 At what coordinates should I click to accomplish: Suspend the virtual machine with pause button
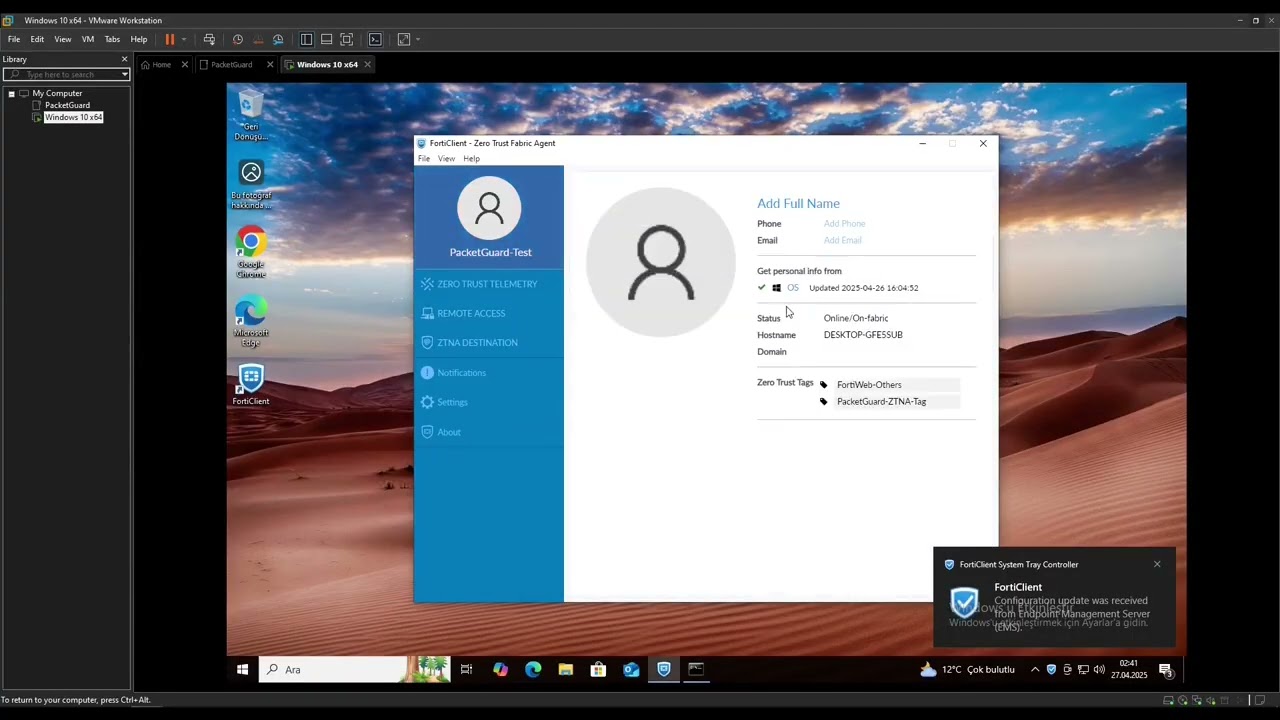[x=170, y=39]
